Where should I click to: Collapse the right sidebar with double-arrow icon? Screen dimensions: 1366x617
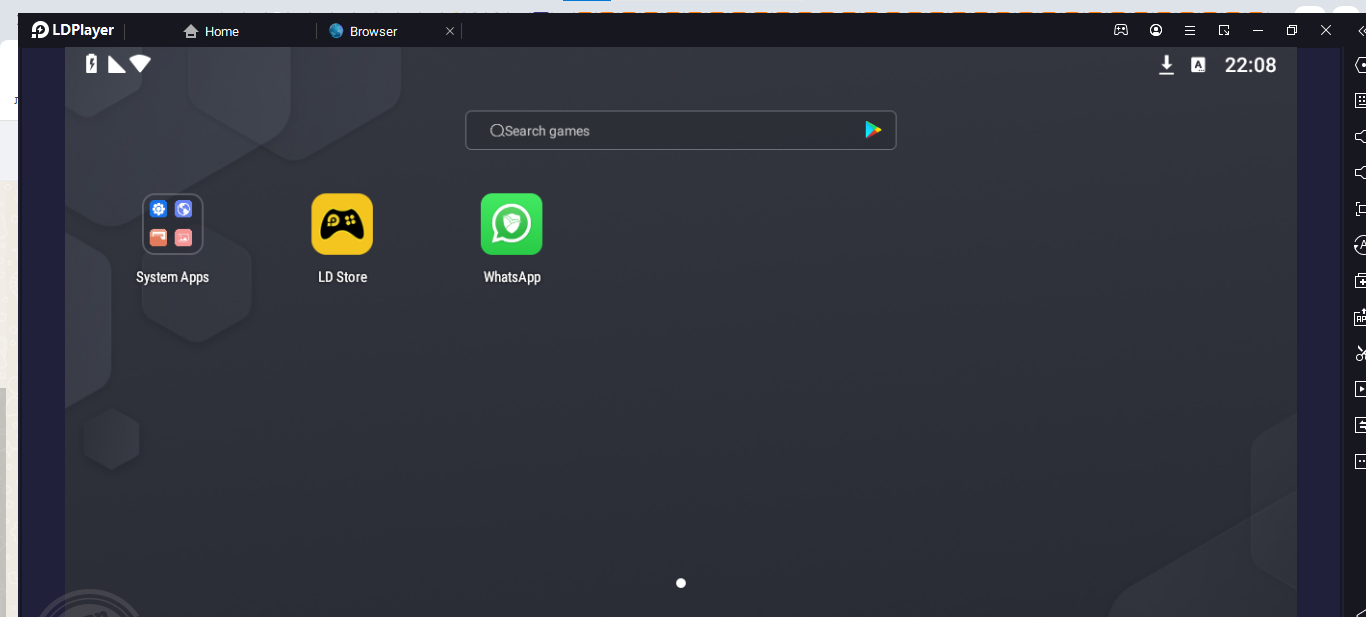1360,30
